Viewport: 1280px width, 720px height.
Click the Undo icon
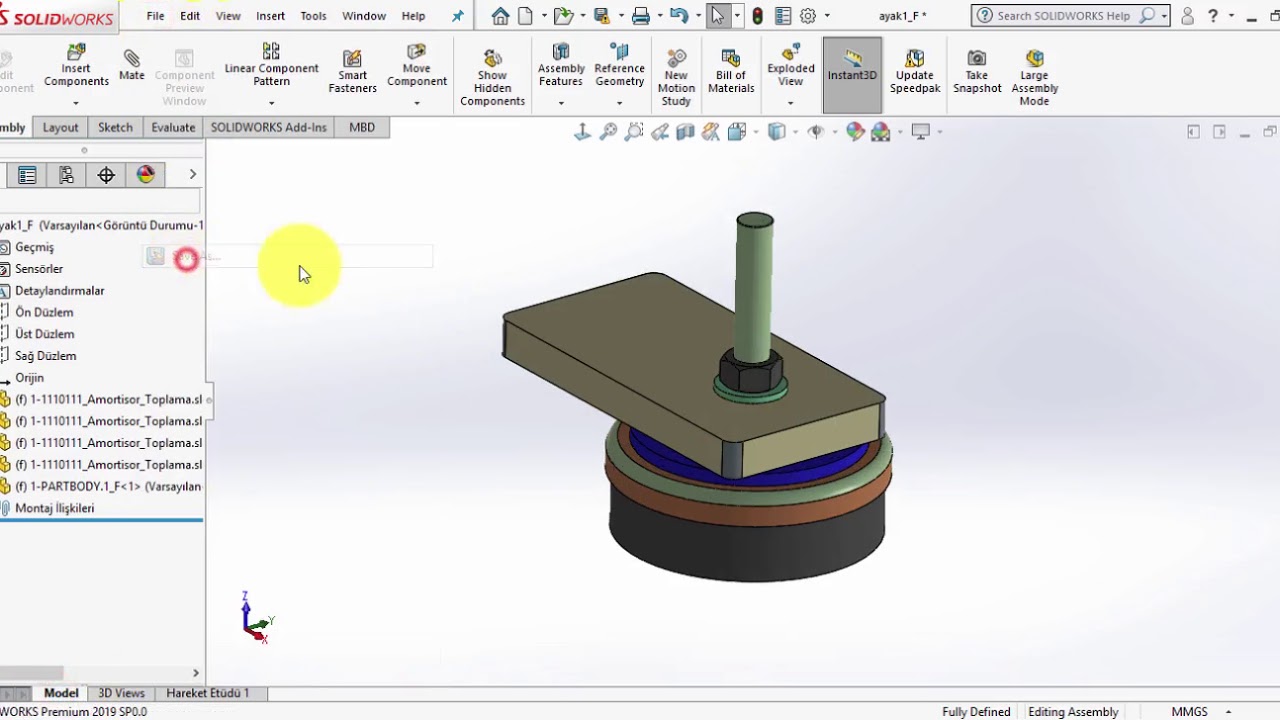(679, 16)
